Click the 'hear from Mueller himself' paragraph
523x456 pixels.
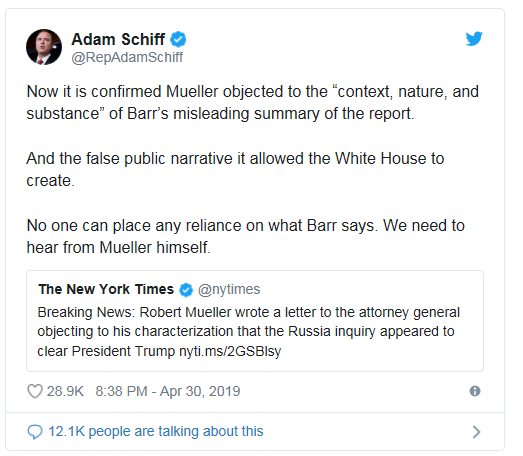245,237
